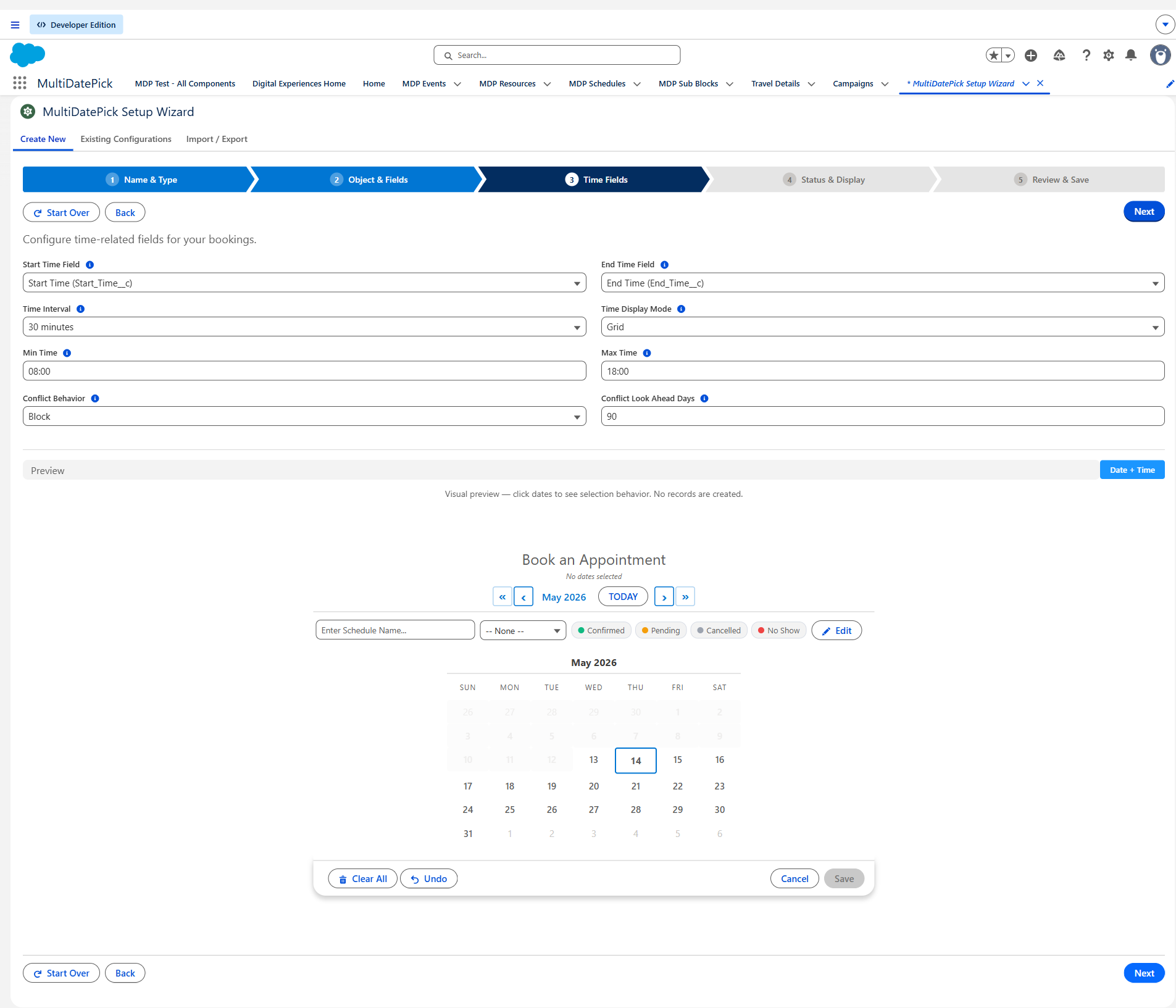Click the Undo button
The height and width of the screenshot is (1008, 1176).
click(x=428, y=879)
